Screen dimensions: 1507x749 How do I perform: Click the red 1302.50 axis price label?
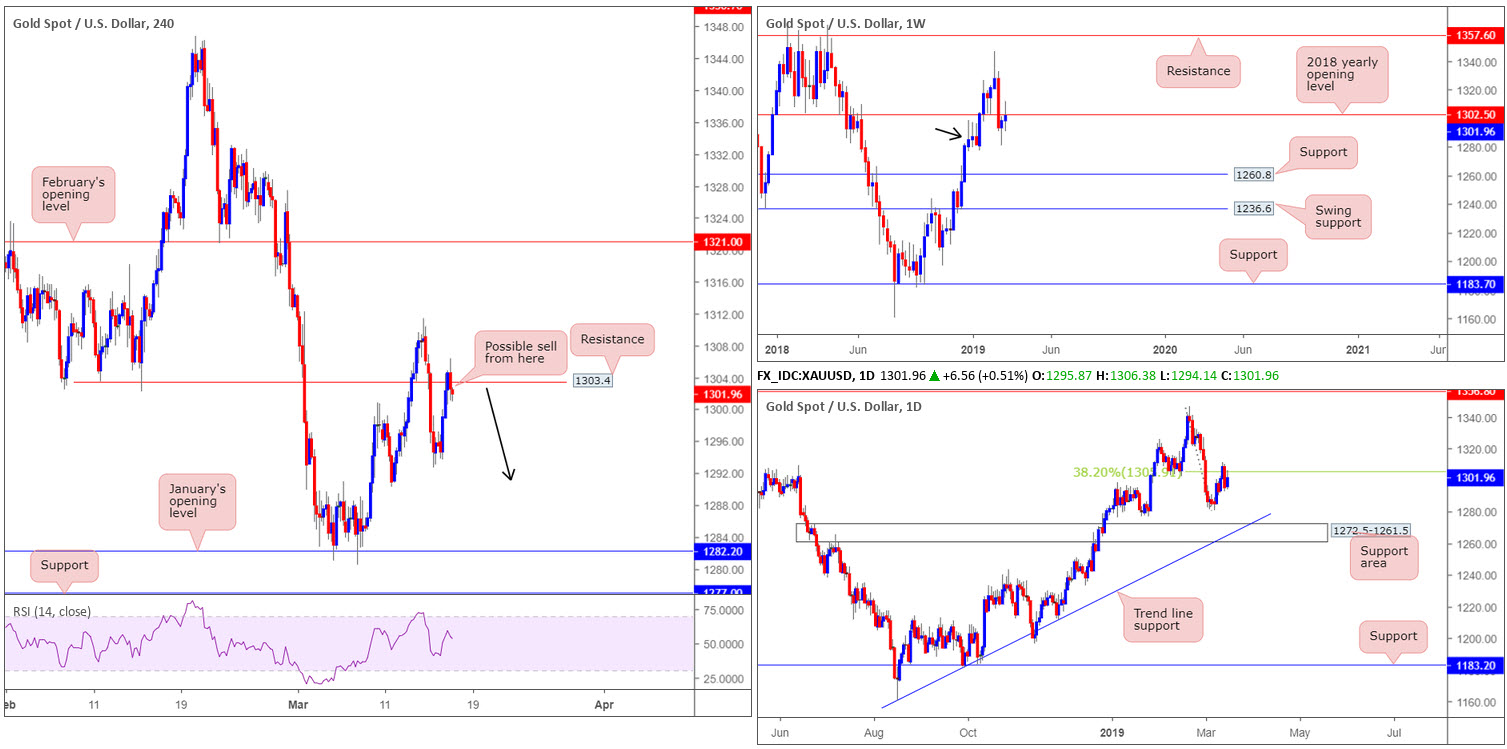pyautogui.click(x=1476, y=114)
